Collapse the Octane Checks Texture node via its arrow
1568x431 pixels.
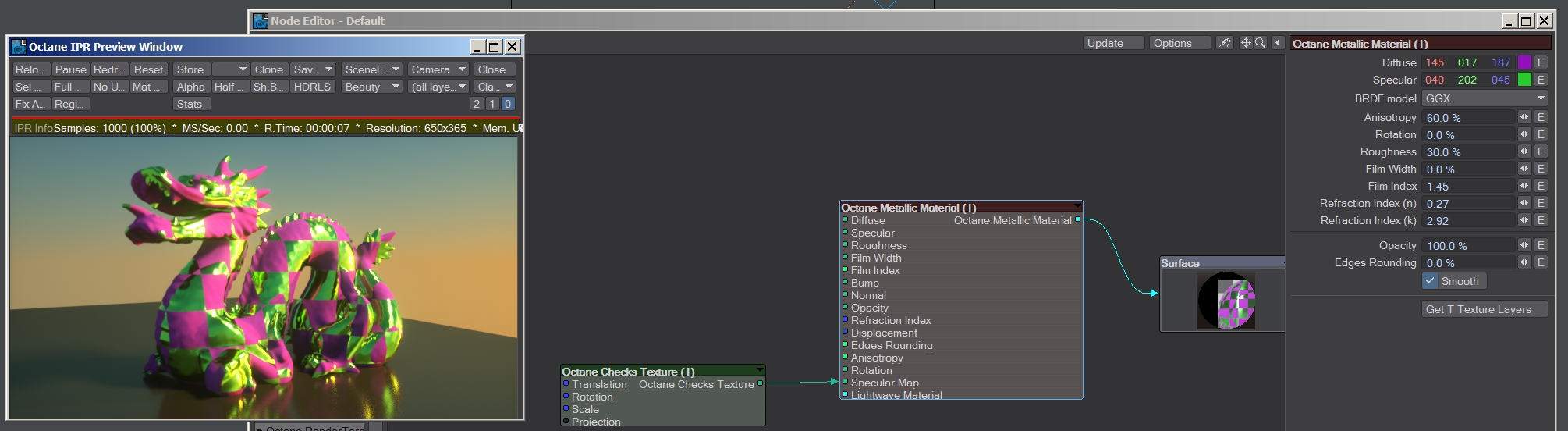tap(759, 371)
